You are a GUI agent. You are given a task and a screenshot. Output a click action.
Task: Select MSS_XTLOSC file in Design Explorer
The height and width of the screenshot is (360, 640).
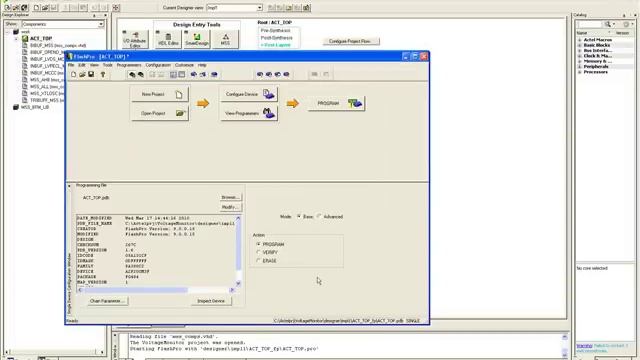coord(47,93)
